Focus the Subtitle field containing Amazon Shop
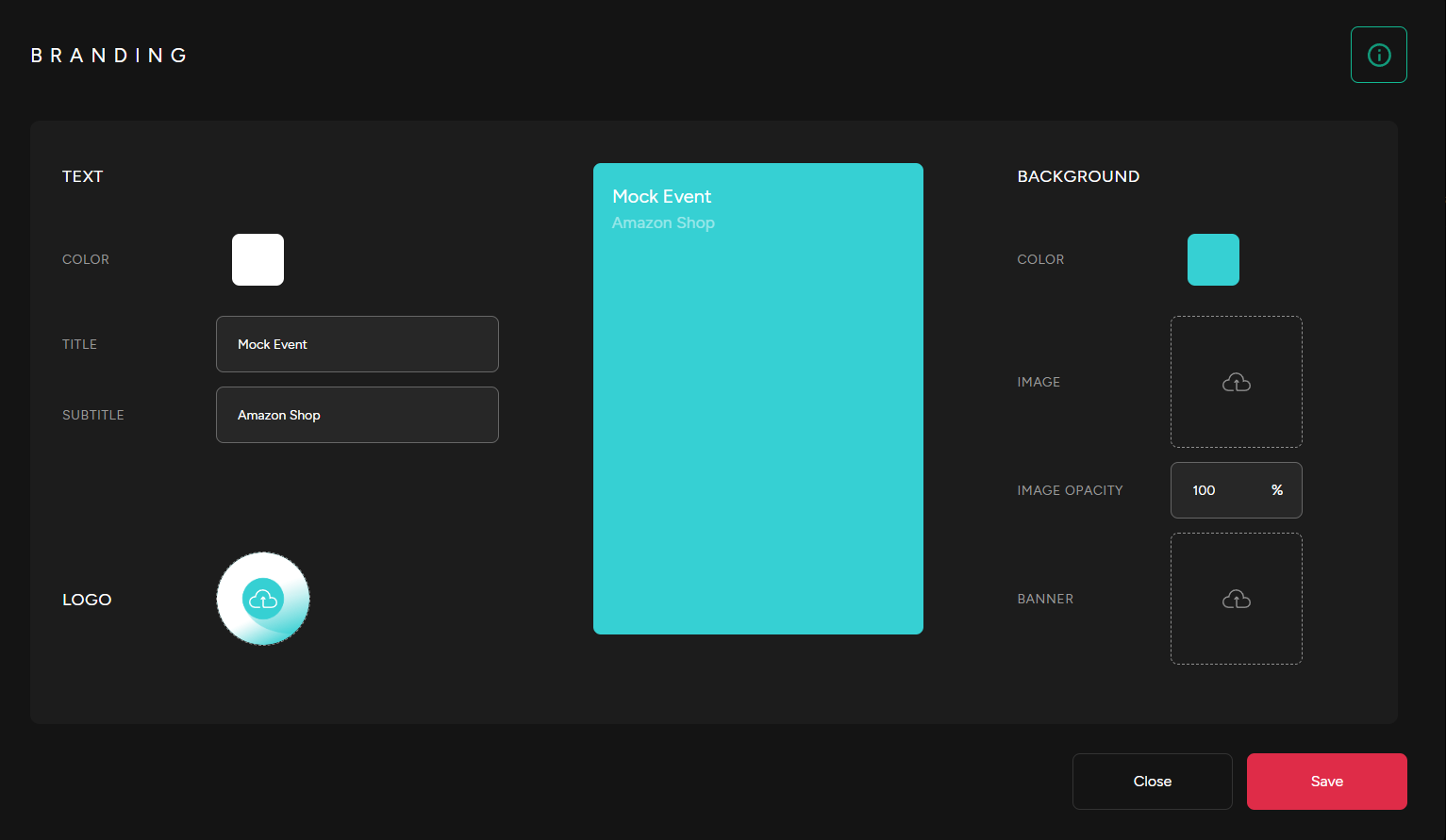The width and height of the screenshot is (1446, 840). (357, 415)
